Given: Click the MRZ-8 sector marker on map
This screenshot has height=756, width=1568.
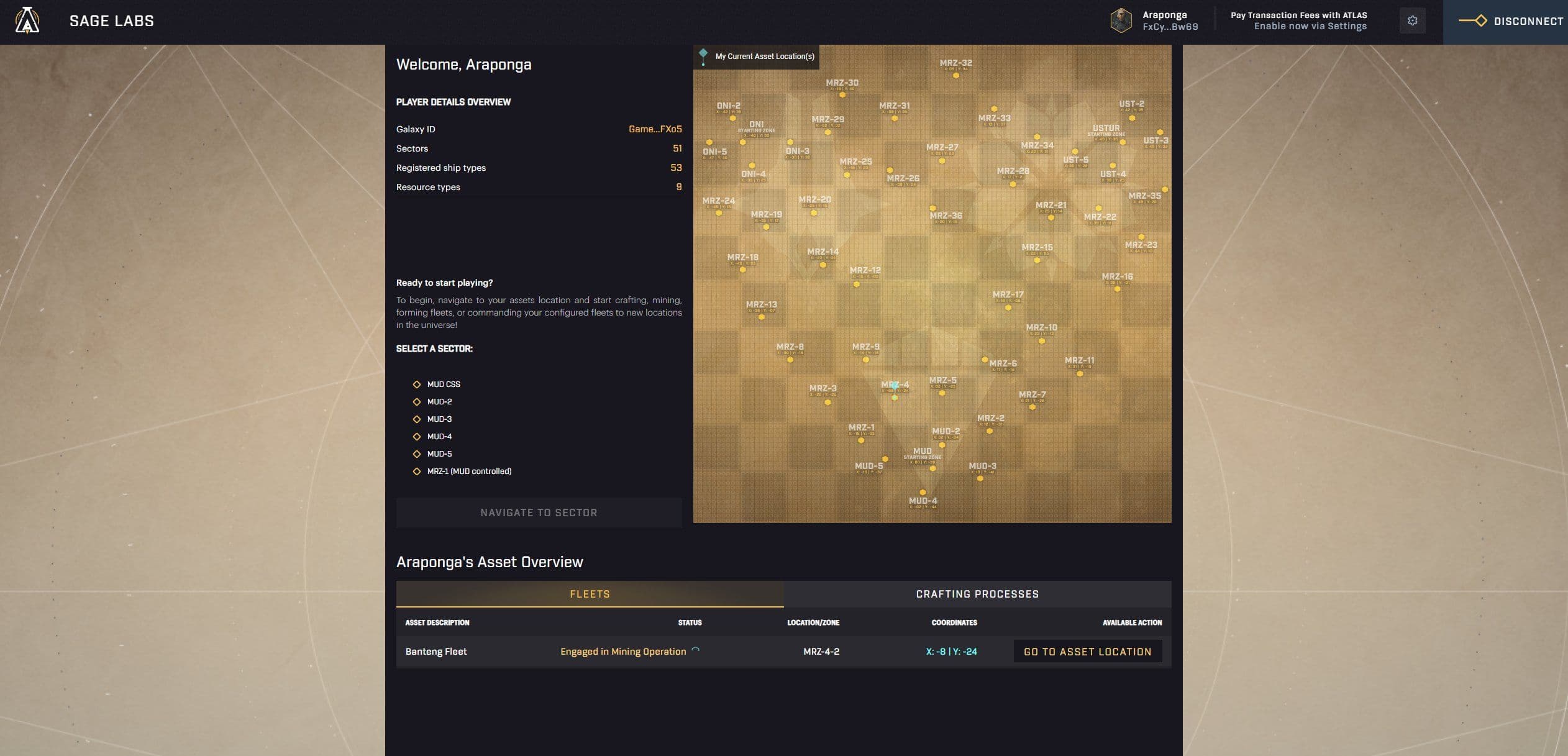Looking at the screenshot, I should coord(790,360).
